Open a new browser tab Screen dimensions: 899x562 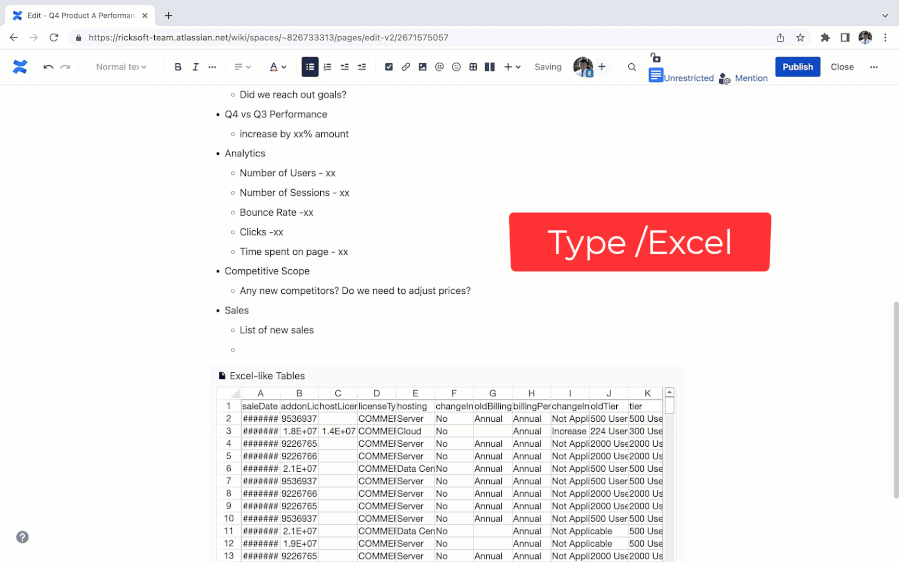click(168, 15)
